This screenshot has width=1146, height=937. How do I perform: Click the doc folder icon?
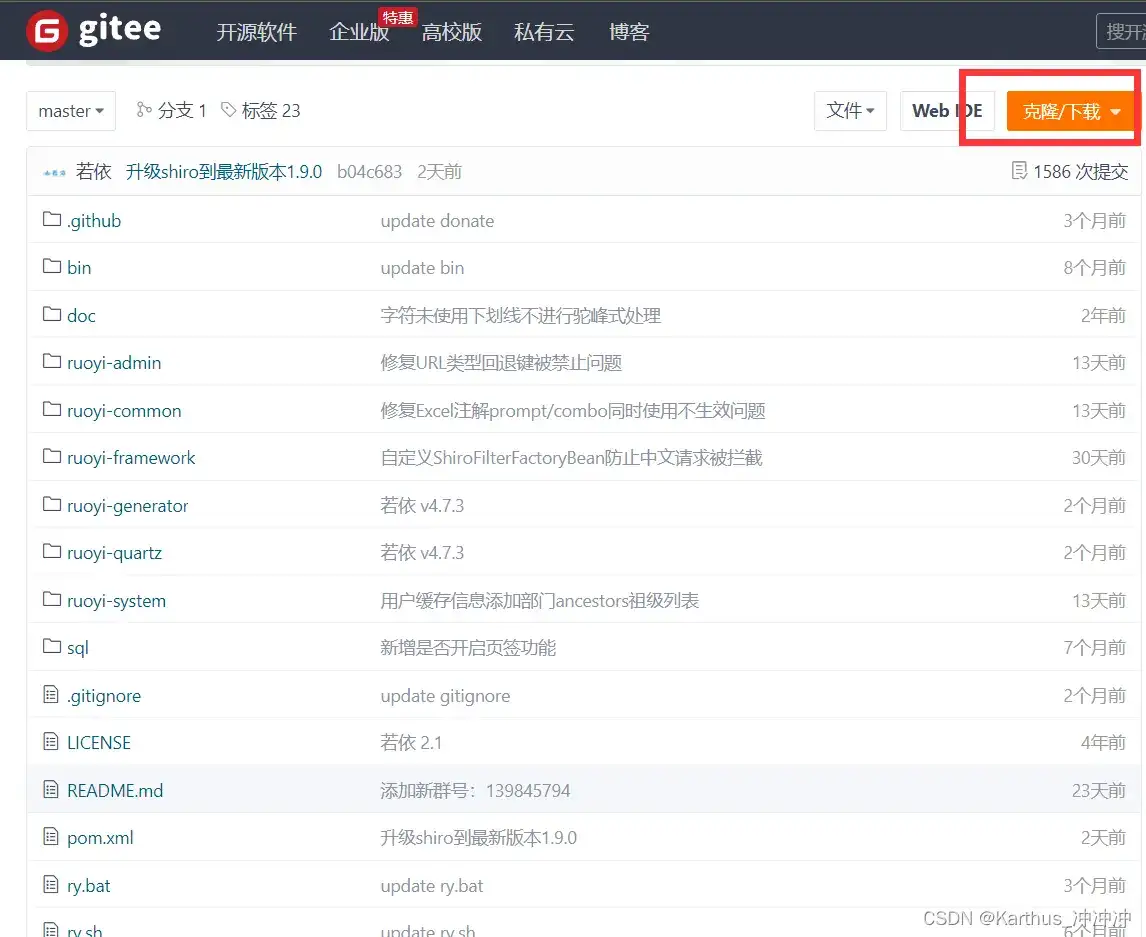[51, 314]
